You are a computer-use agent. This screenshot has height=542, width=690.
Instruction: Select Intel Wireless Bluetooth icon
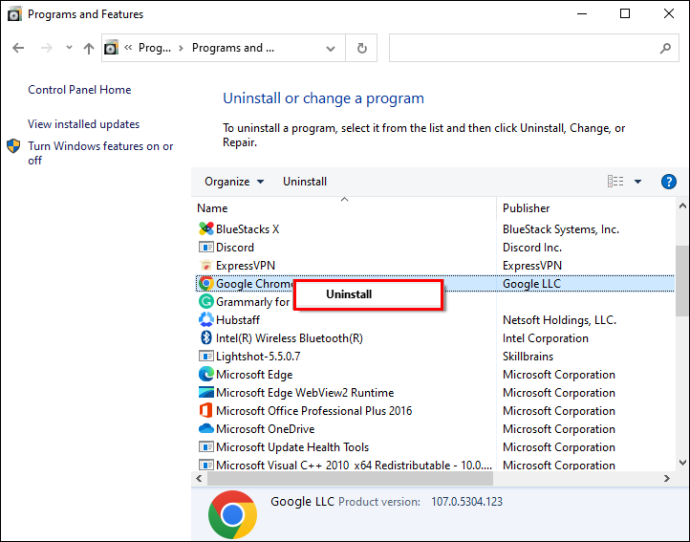point(206,337)
